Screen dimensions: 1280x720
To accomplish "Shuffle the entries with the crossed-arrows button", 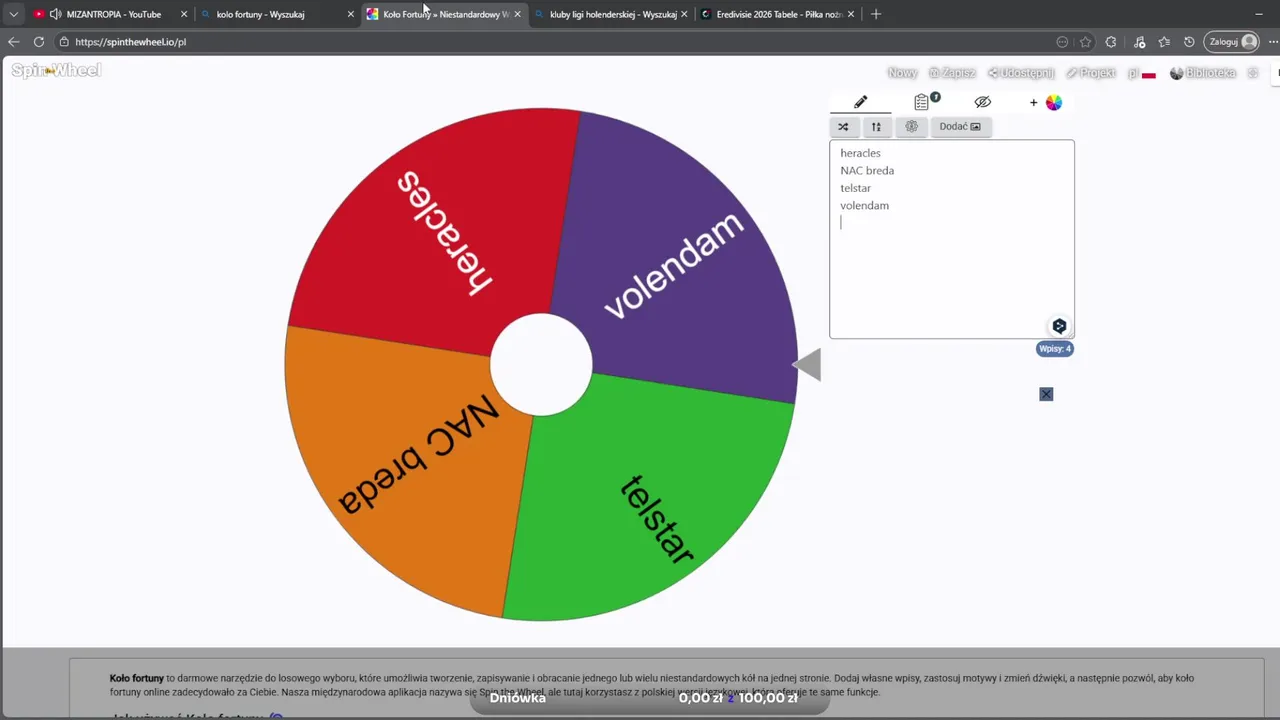I will pyautogui.click(x=843, y=127).
